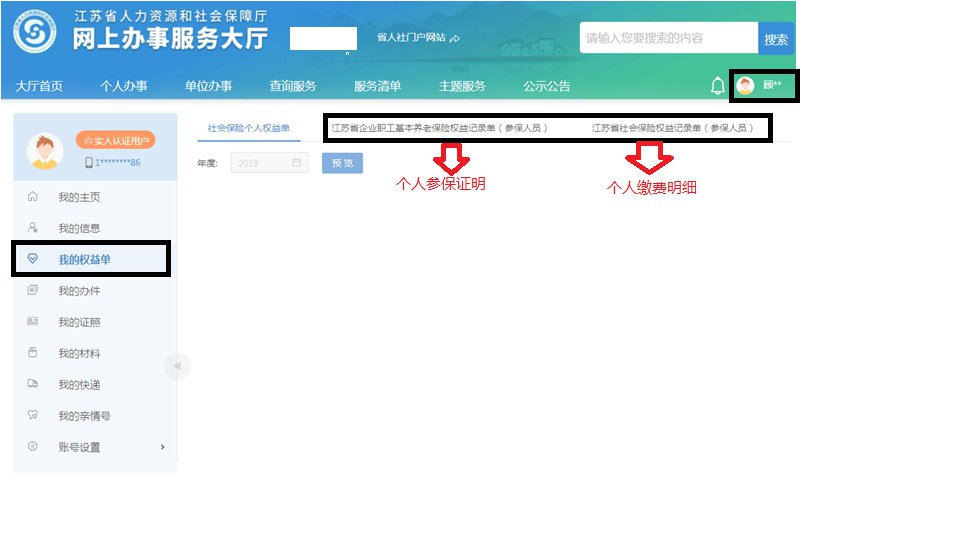The width and height of the screenshot is (960, 540).
Task: Click the share arrow beside 省人社门户网站
Action: (454, 39)
